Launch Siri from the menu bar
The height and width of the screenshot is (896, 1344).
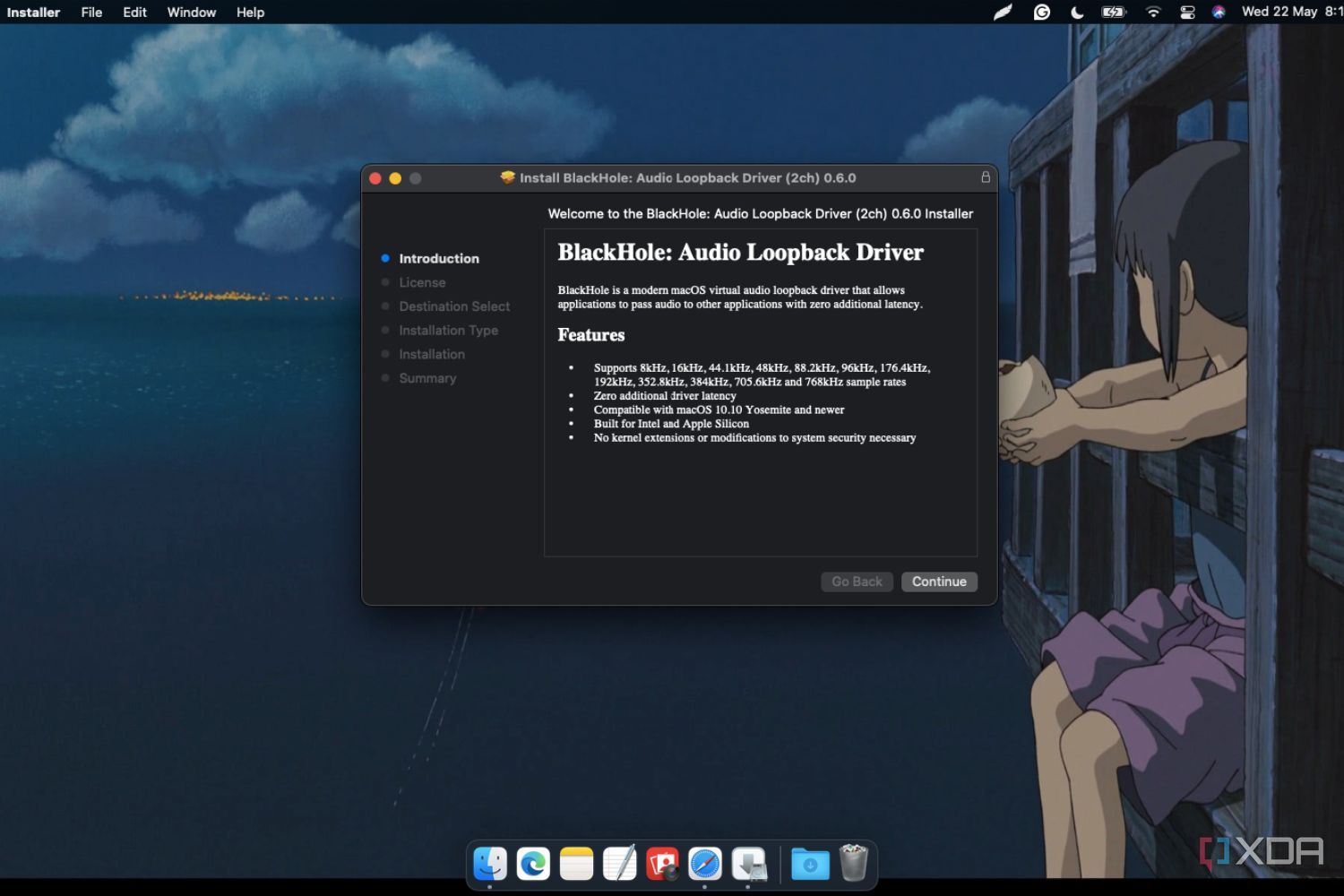coord(1219,13)
